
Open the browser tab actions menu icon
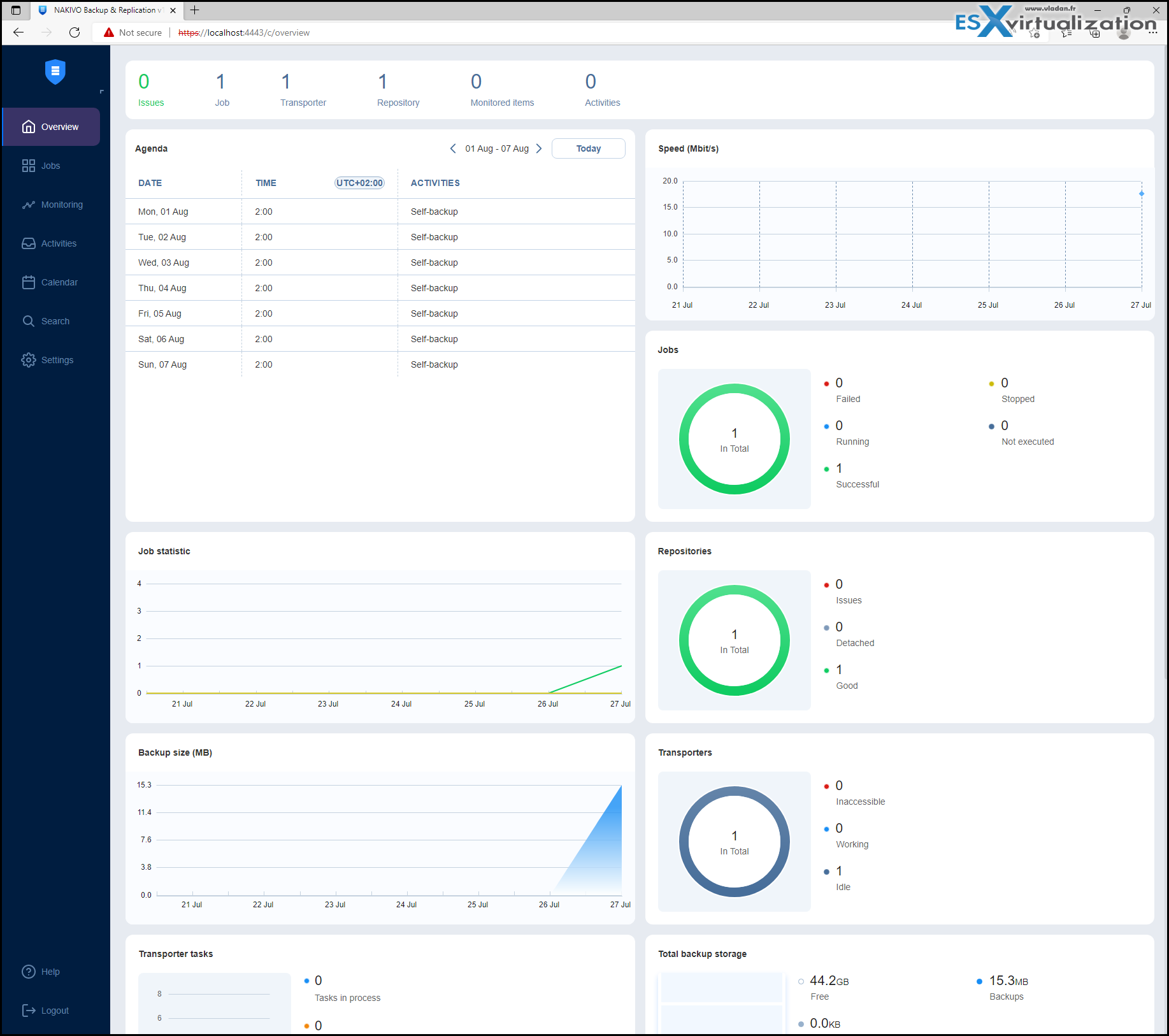point(16,10)
